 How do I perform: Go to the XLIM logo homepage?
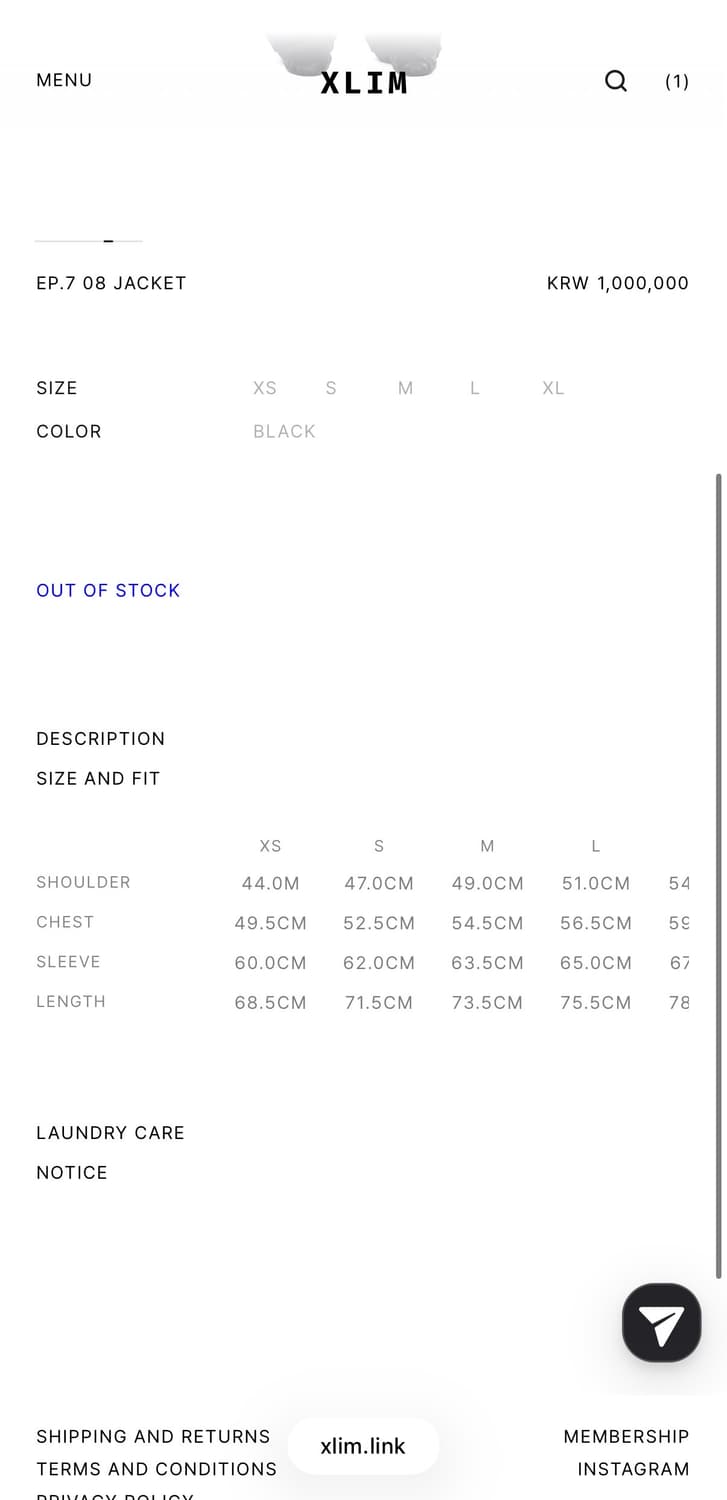click(364, 83)
